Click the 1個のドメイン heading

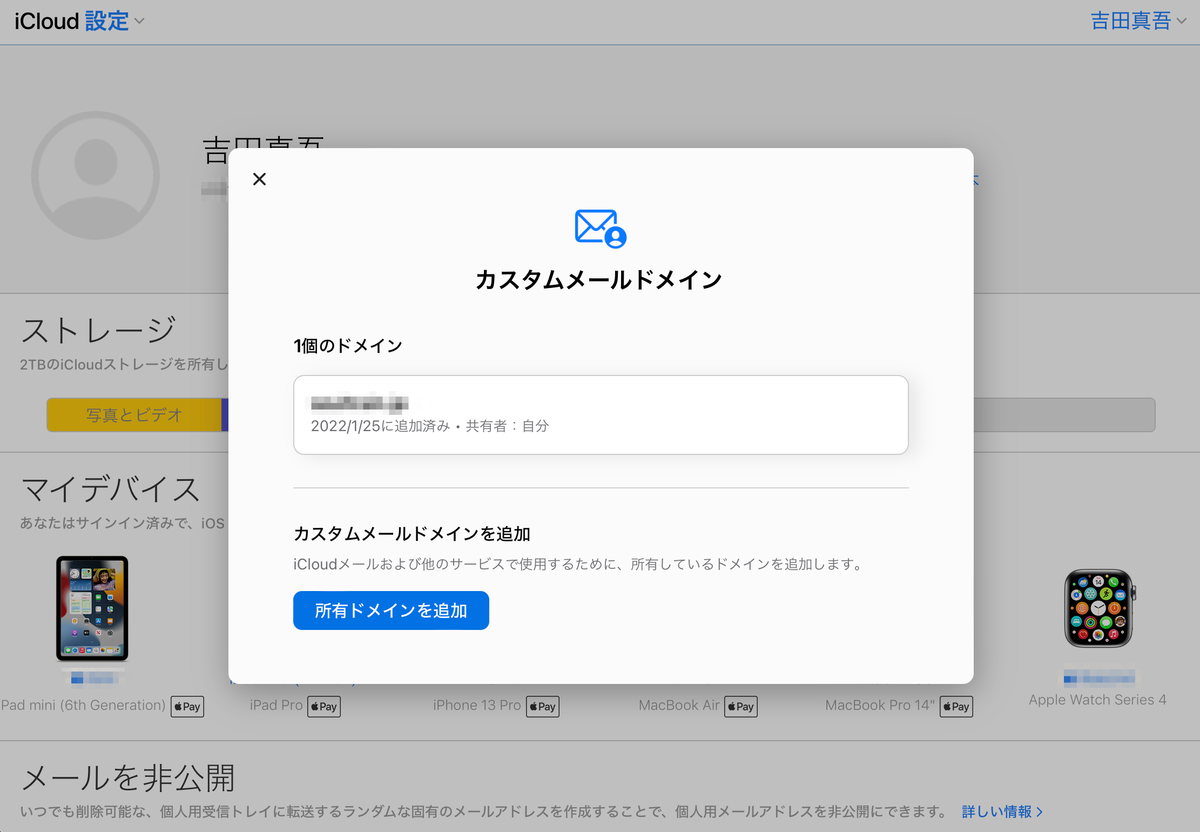point(348,346)
